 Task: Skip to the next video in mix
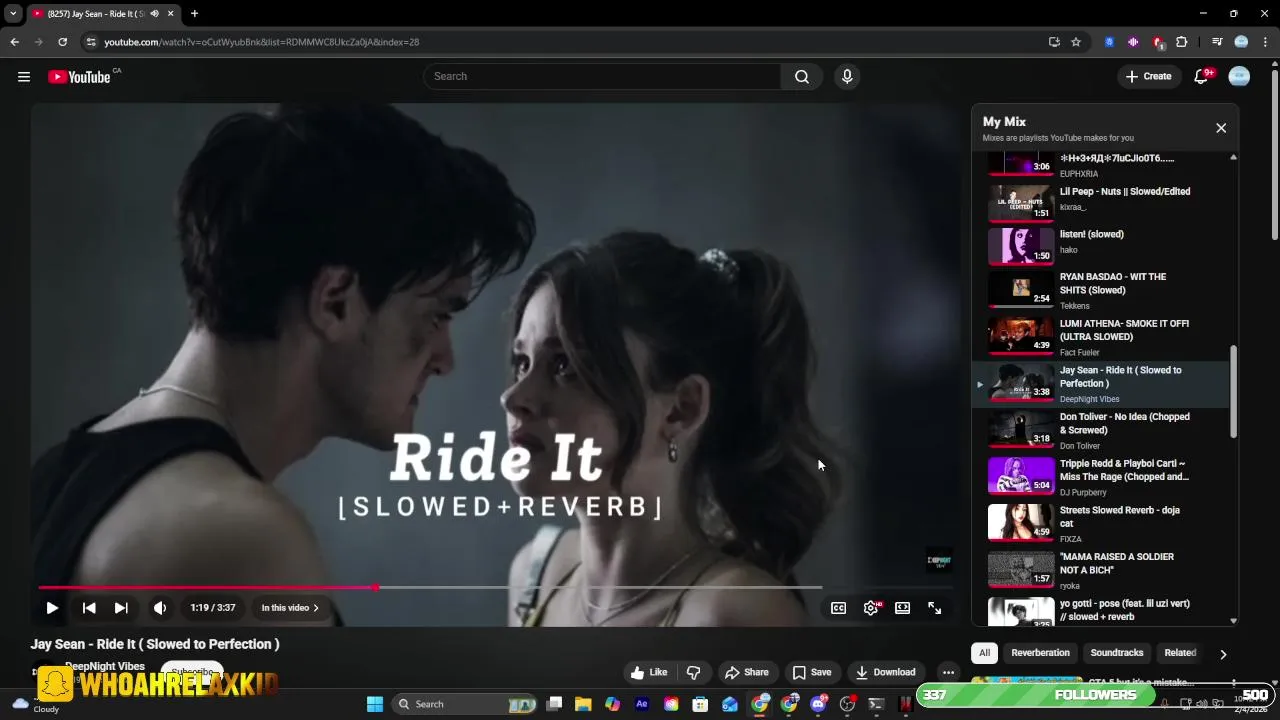click(x=121, y=608)
